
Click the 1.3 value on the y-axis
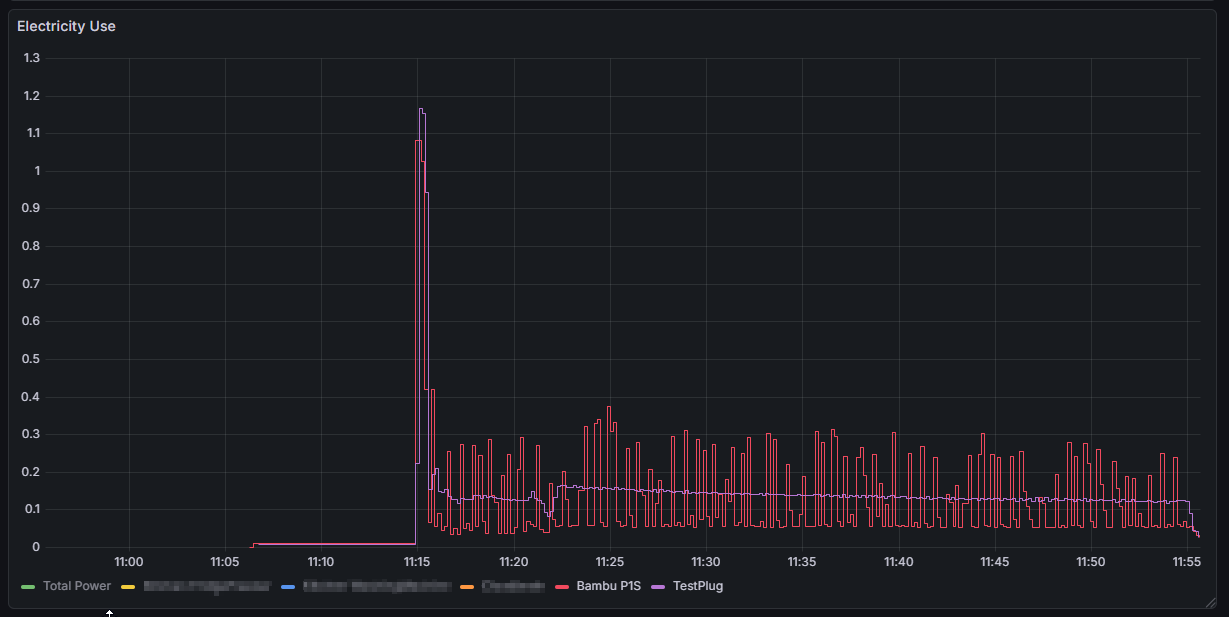[x=31, y=58]
